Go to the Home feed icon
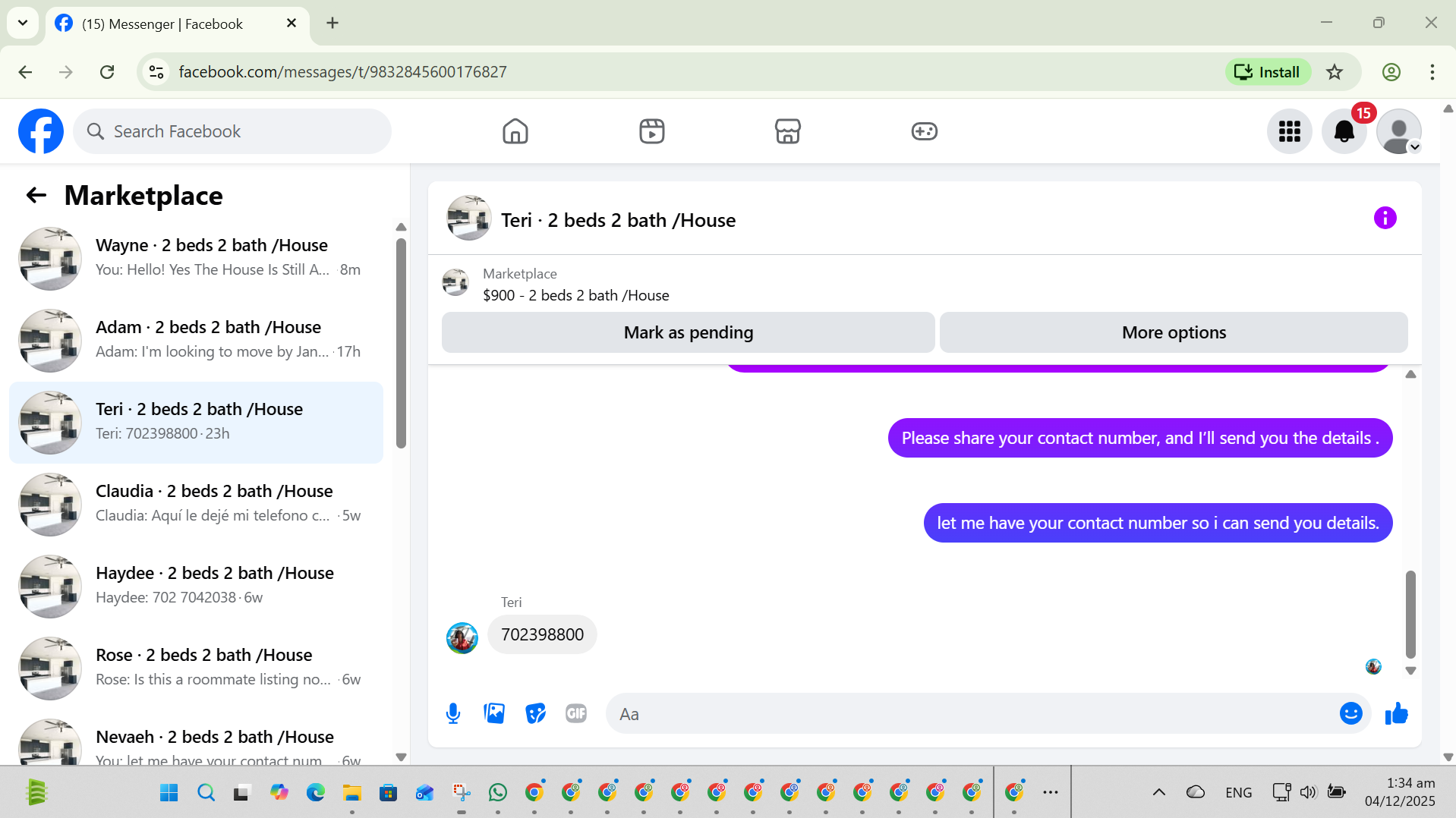 (x=515, y=131)
